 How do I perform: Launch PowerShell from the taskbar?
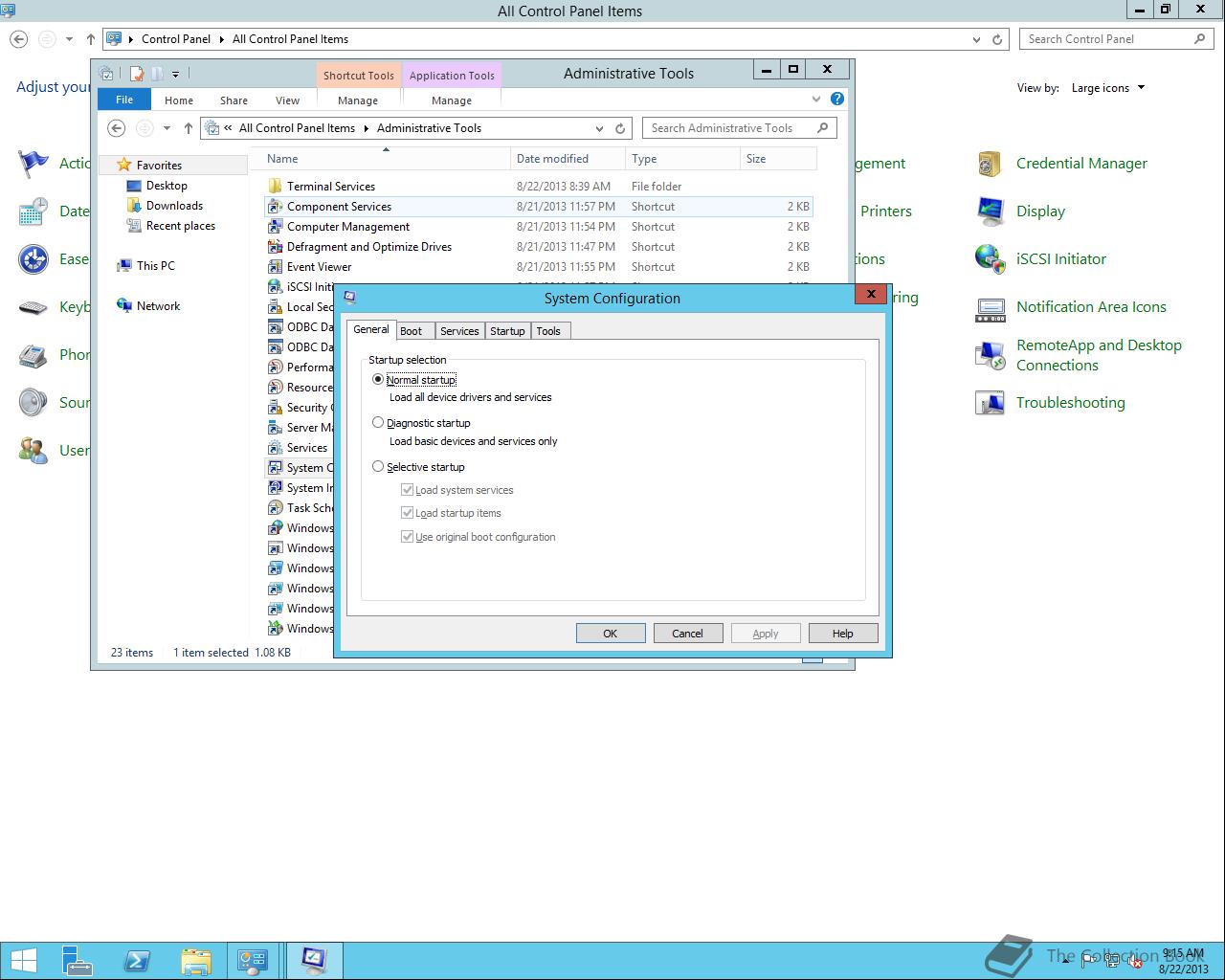(137, 961)
